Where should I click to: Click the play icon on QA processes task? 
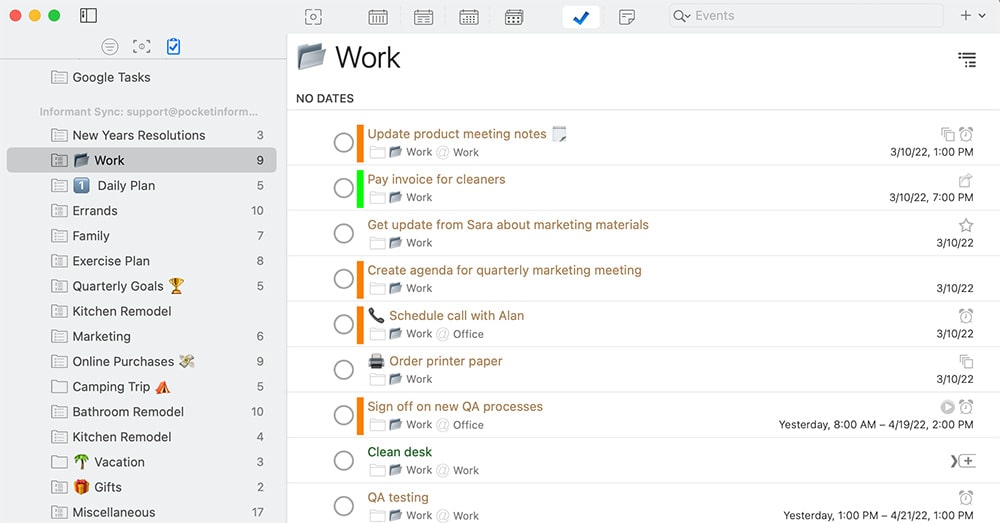[947, 407]
